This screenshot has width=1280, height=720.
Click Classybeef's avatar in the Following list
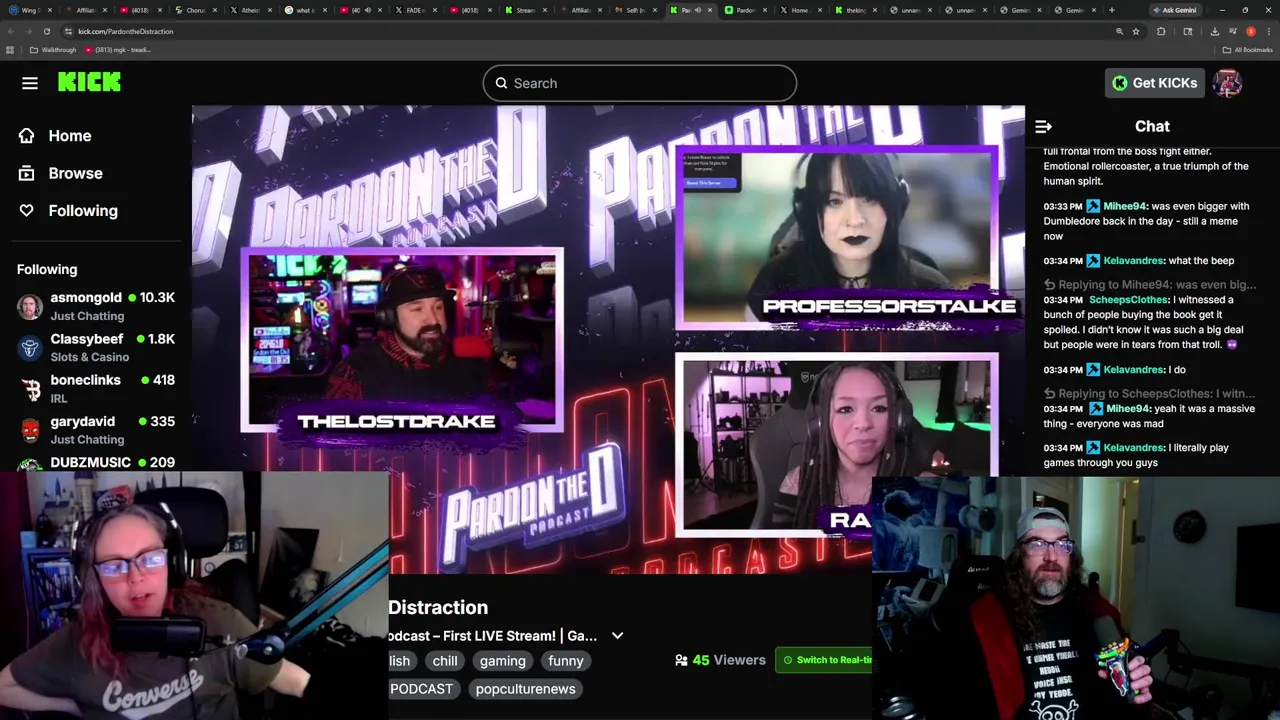coord(31,348)
